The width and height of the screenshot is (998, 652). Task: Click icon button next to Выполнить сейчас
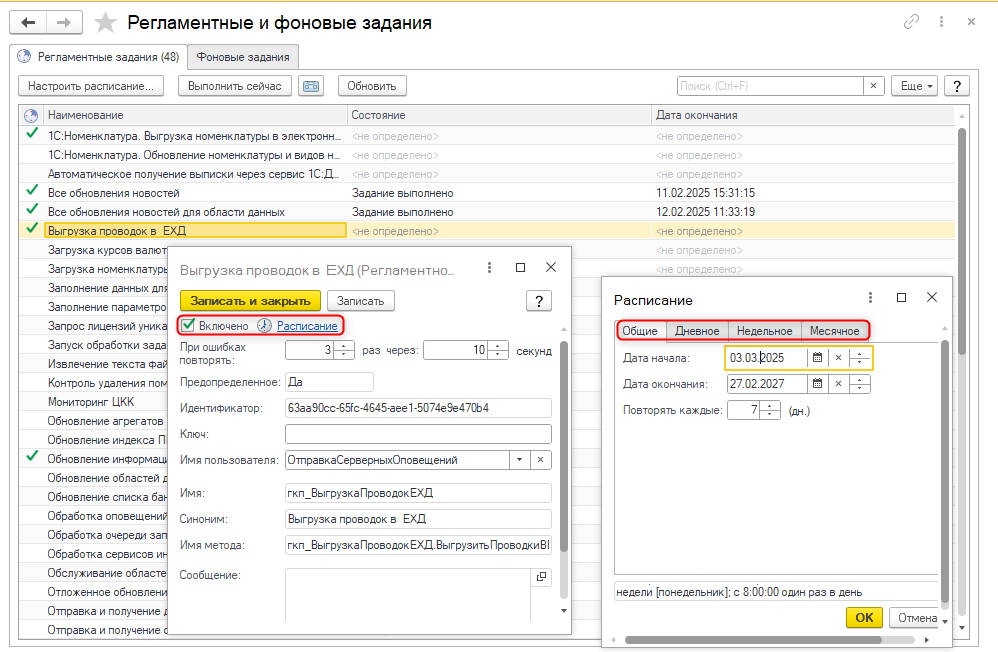click(x=311, y=86)
